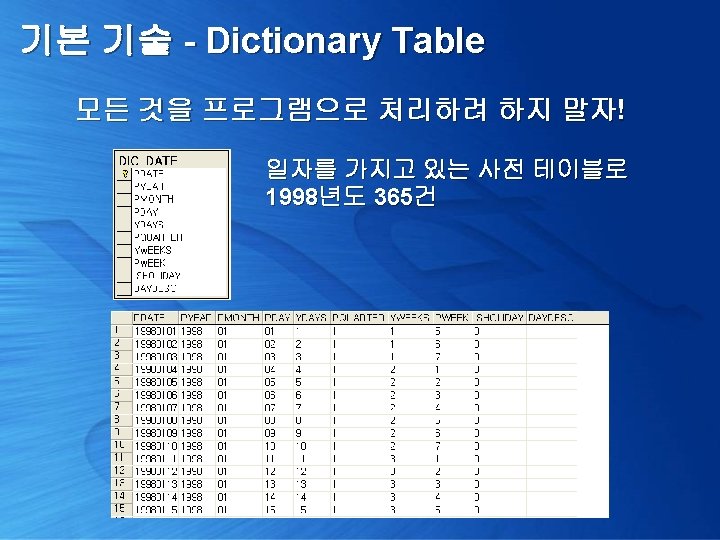Click the PDATE cell 19980109

(155, 433)
